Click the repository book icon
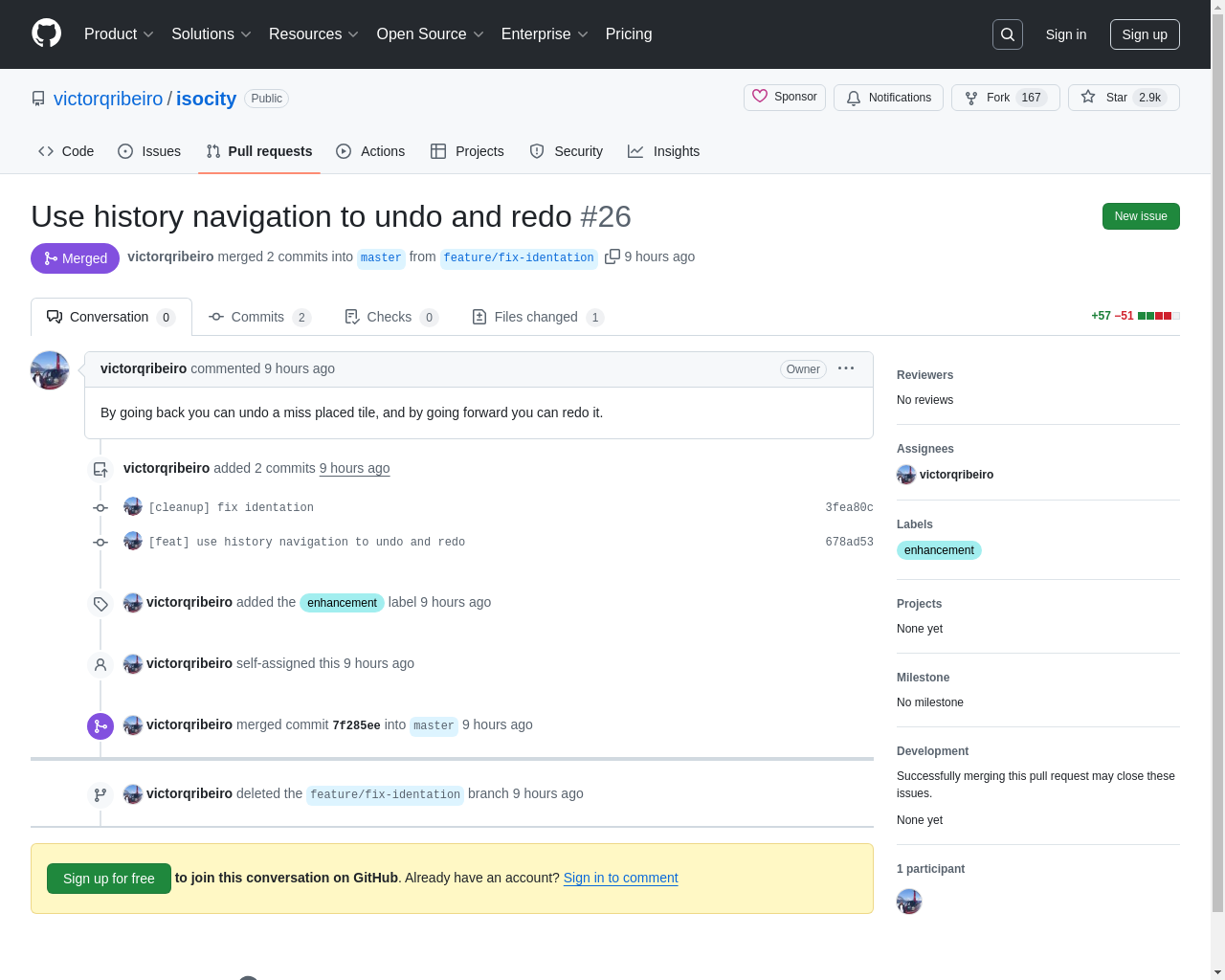The image size is (1225, 980). 38,99
